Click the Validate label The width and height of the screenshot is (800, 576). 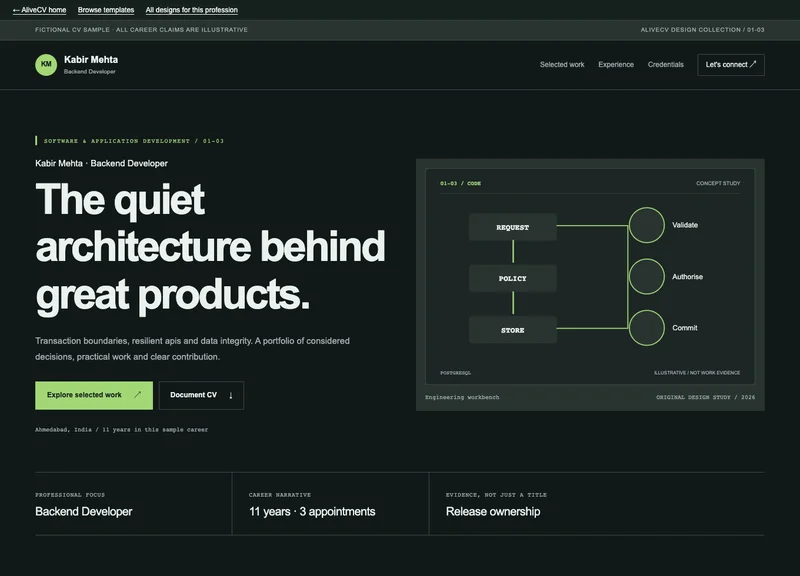pos(685,225)
